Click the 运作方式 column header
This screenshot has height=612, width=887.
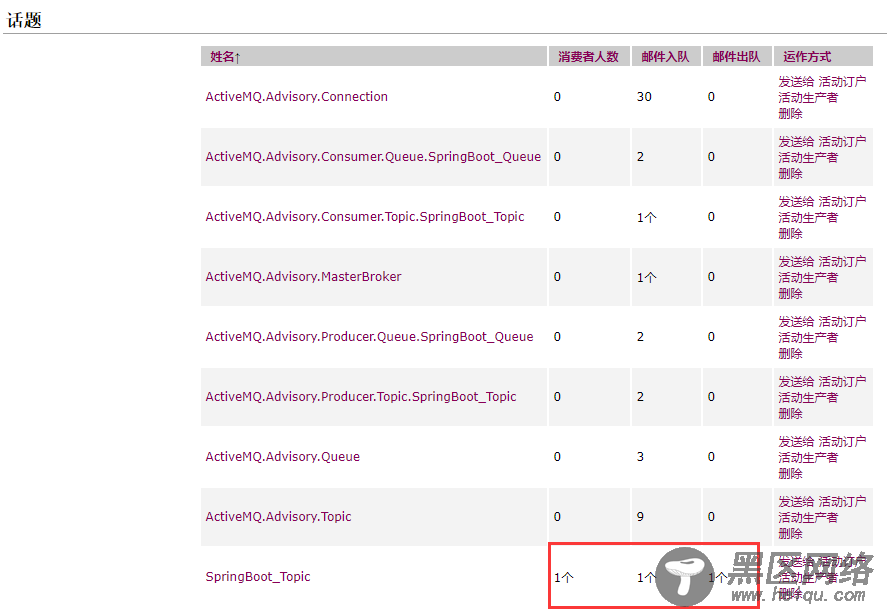(807, 57)
